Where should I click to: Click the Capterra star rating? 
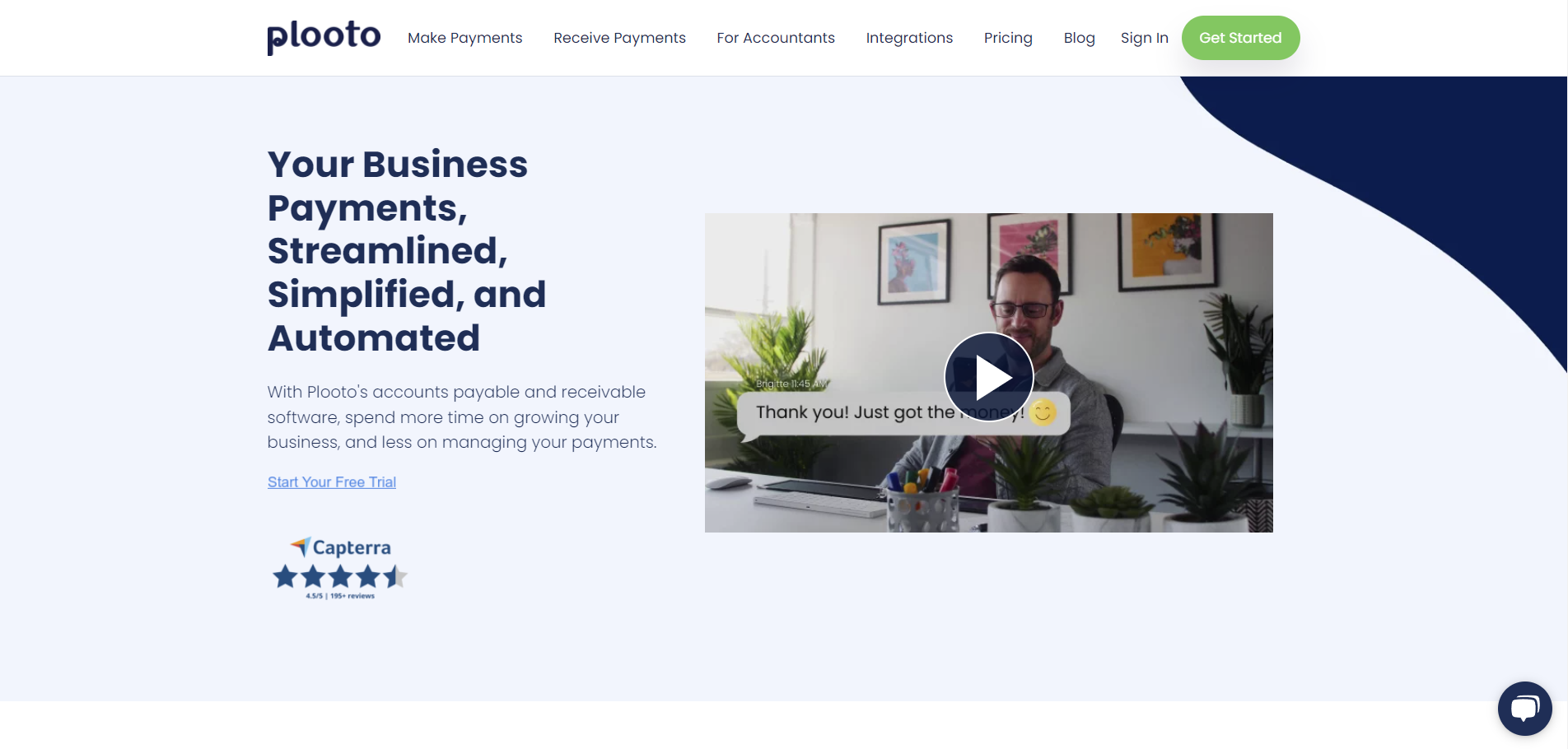pos(340,576)
